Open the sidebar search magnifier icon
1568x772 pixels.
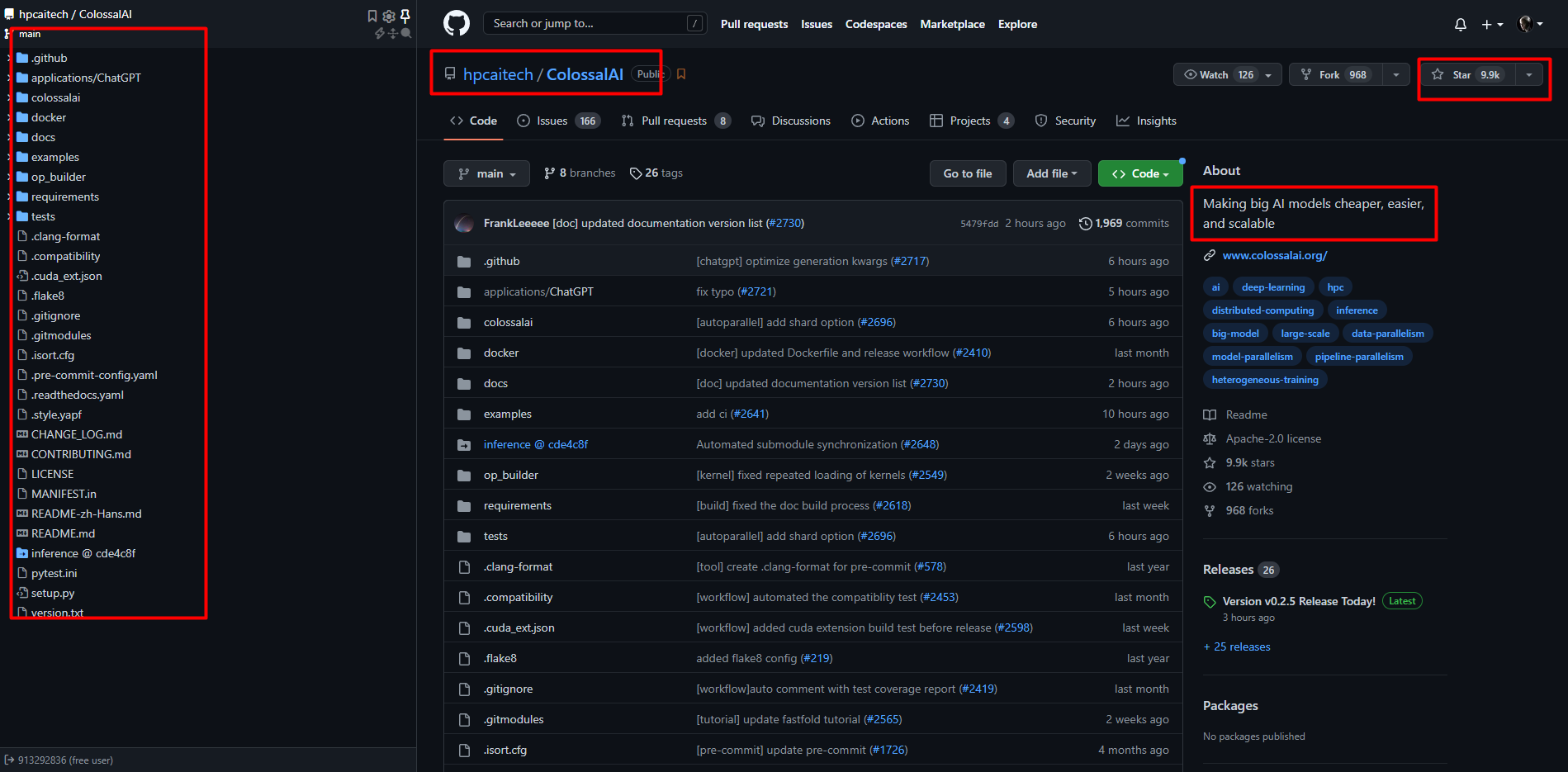click(x=406, y=33)
